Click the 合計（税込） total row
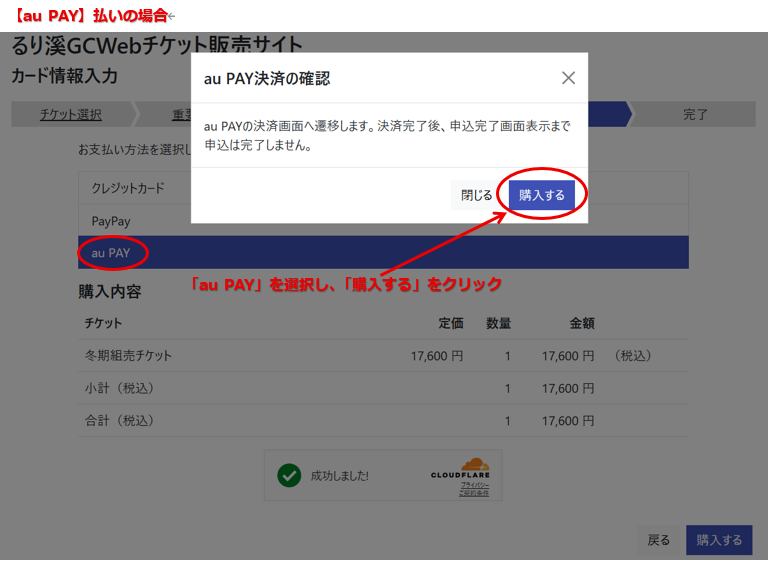768x561 pixels. tap(119, 421)
